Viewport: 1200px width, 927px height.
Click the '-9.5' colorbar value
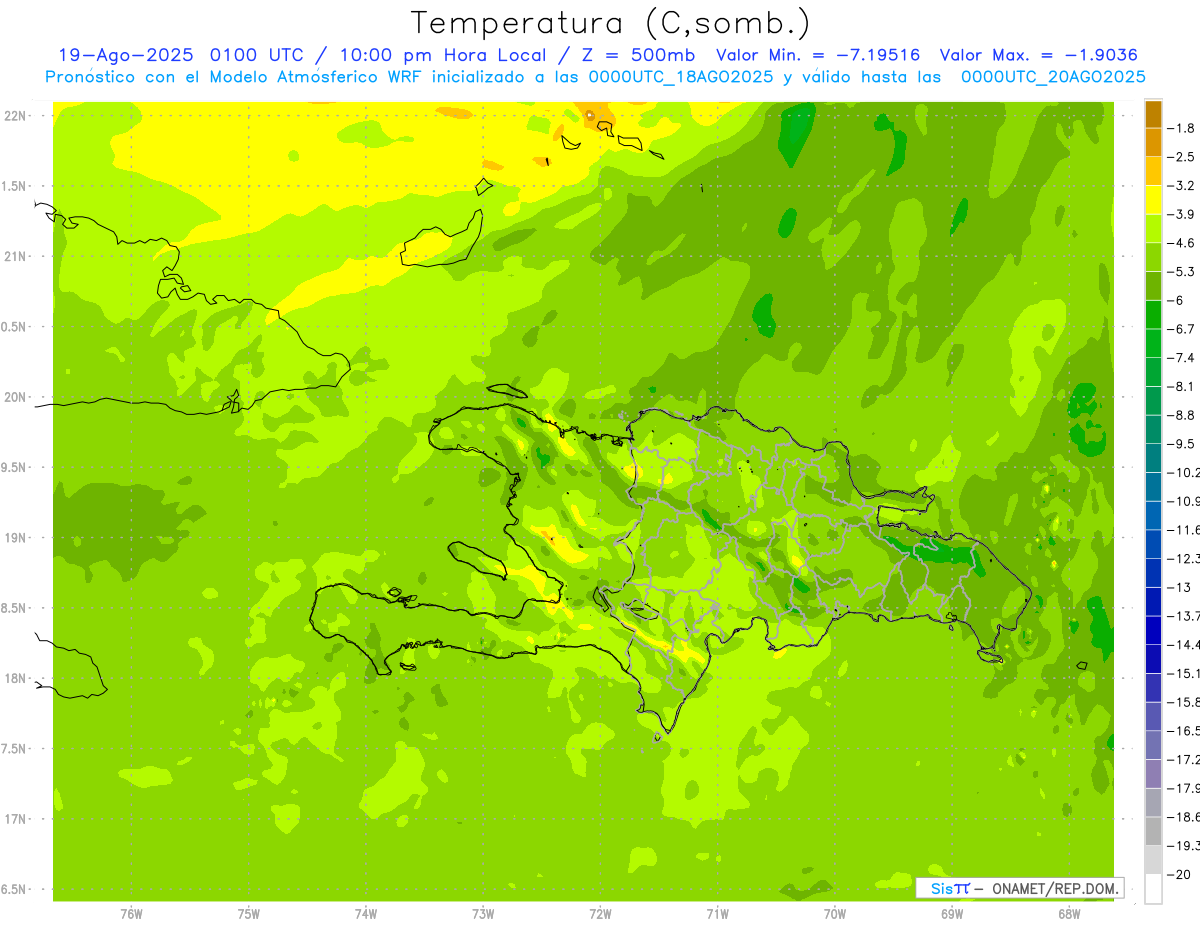[x=1183, y=443]
